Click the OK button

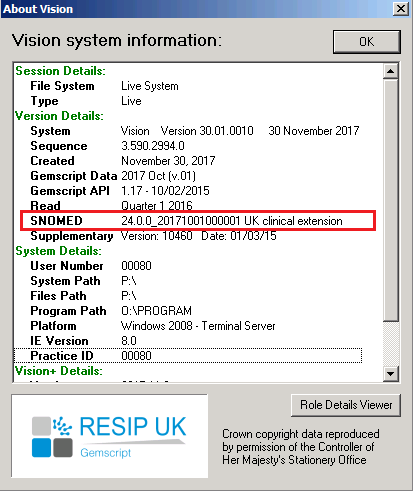pos(367,42)
